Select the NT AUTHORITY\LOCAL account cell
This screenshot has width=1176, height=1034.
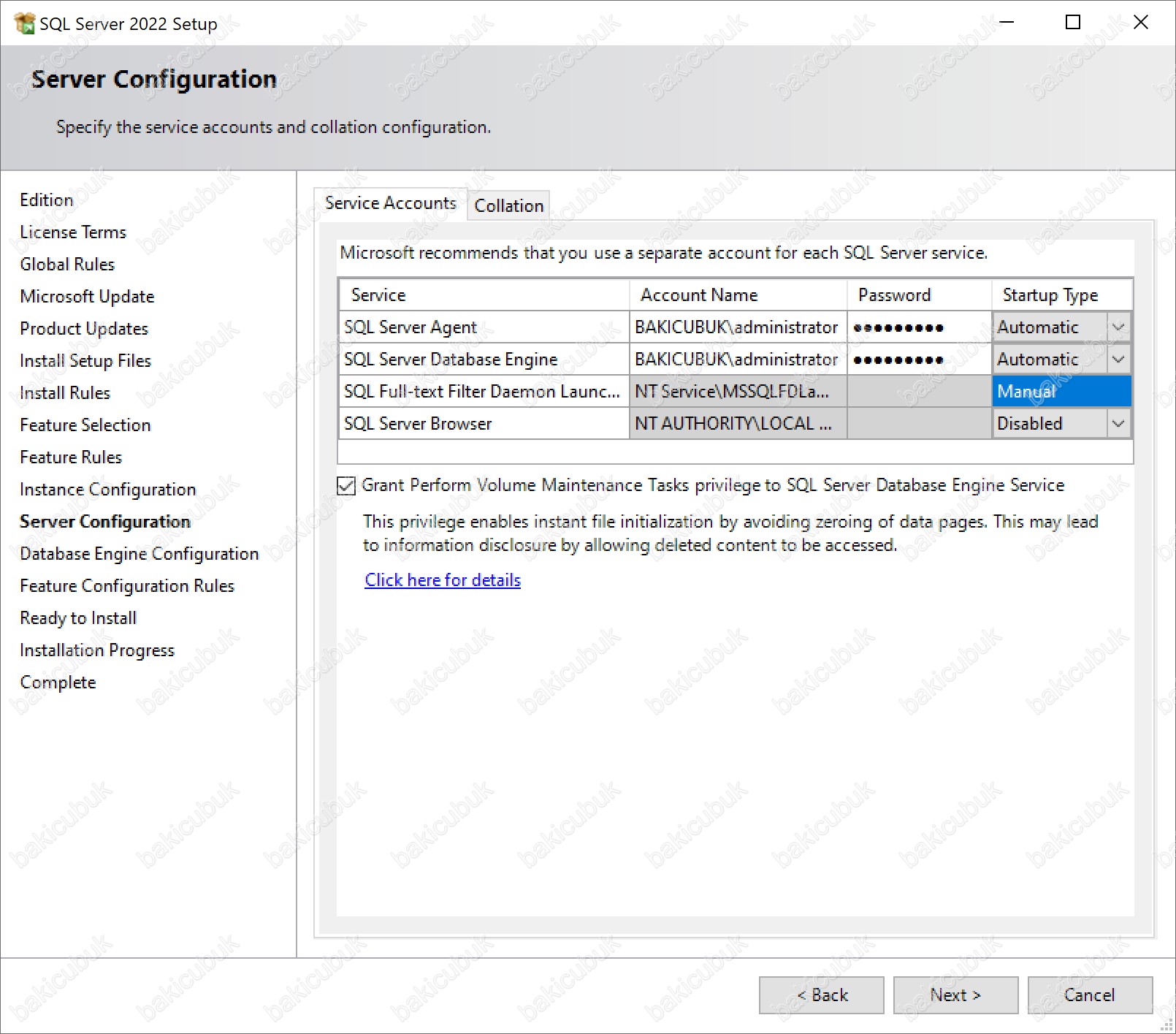pos(738,424)
